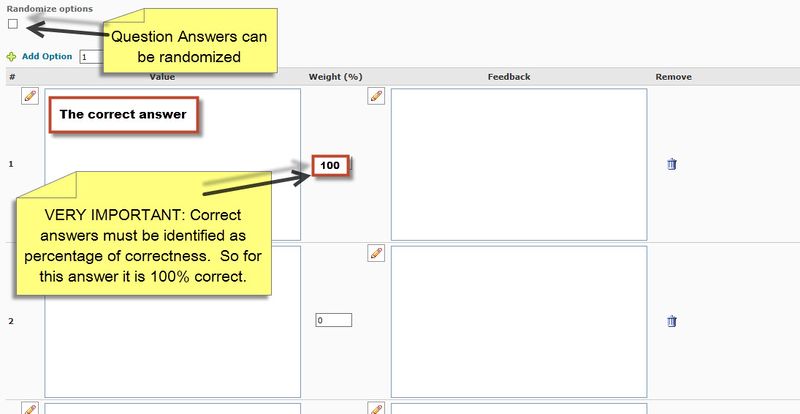Click the Value column header
Image resolution: width=800 pixels, height=414 pixels.
click(x=163, y=76)
